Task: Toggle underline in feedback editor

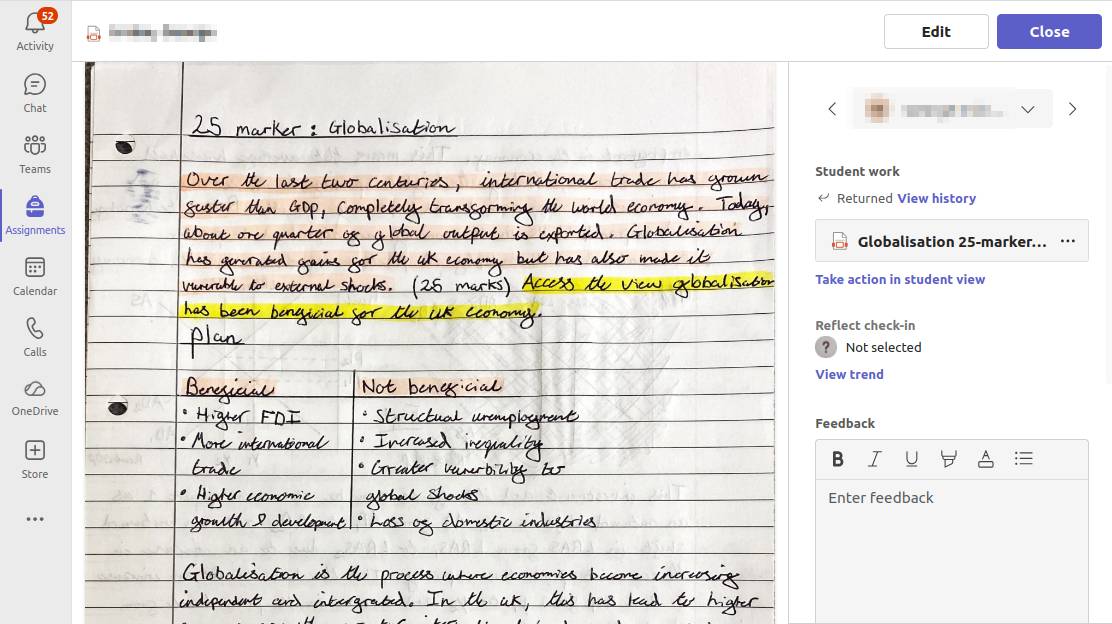Action: [x=911, y=459]
